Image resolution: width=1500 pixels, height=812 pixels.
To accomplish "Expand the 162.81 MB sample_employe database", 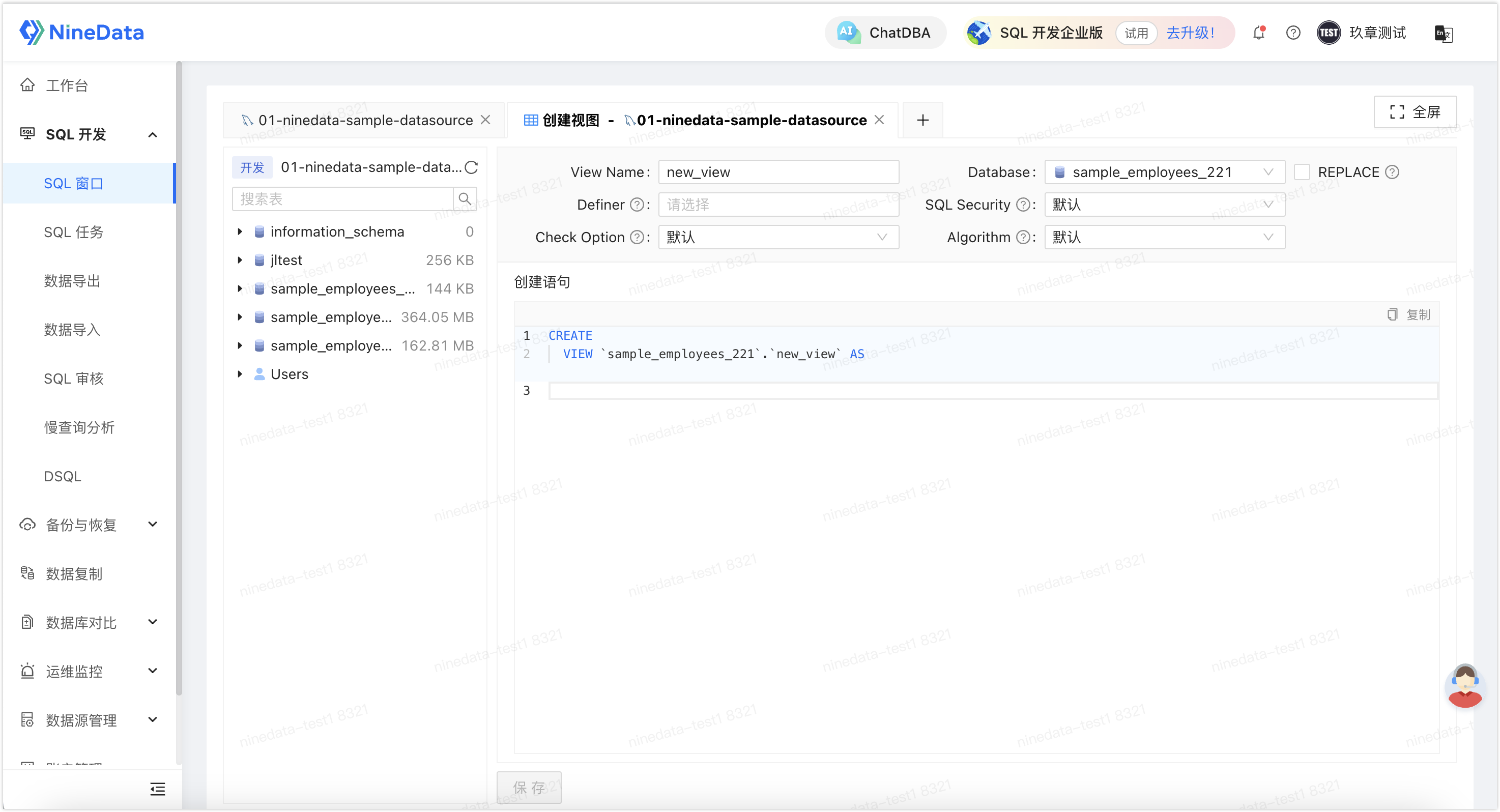I will 240,346.
